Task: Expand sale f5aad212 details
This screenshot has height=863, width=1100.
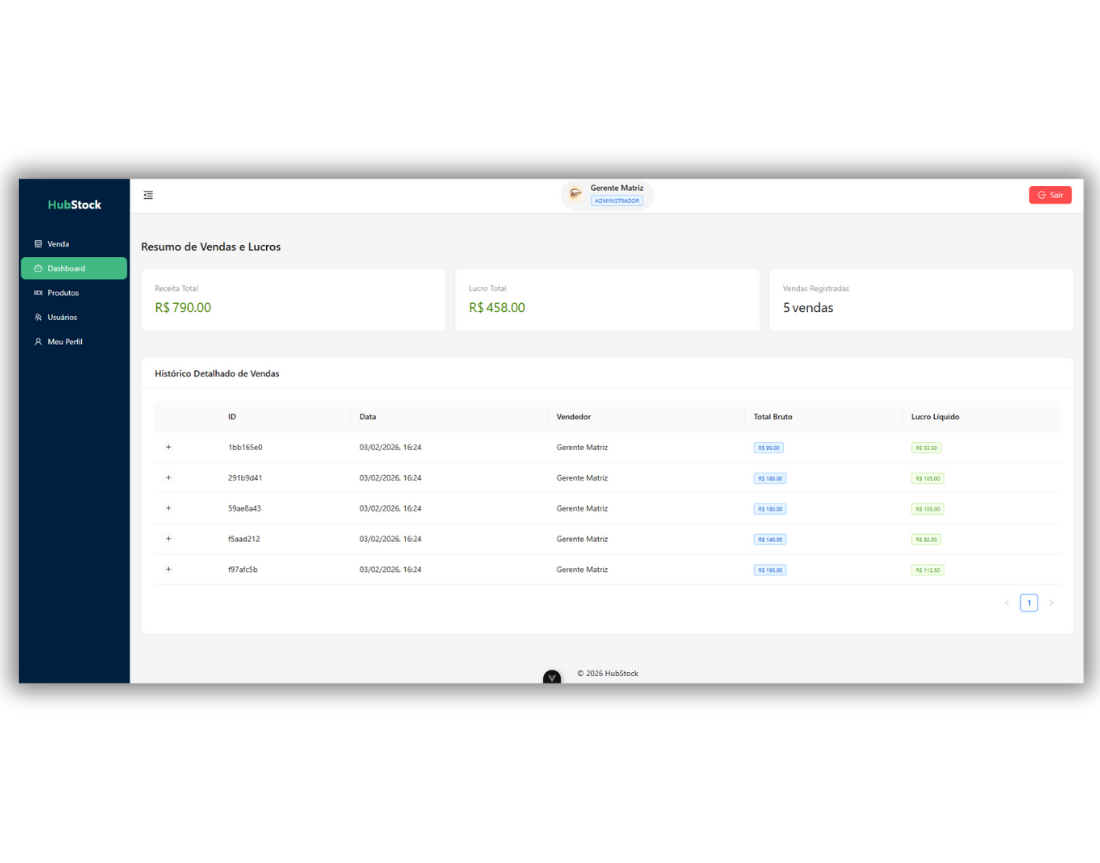Action: coord(168,538)
